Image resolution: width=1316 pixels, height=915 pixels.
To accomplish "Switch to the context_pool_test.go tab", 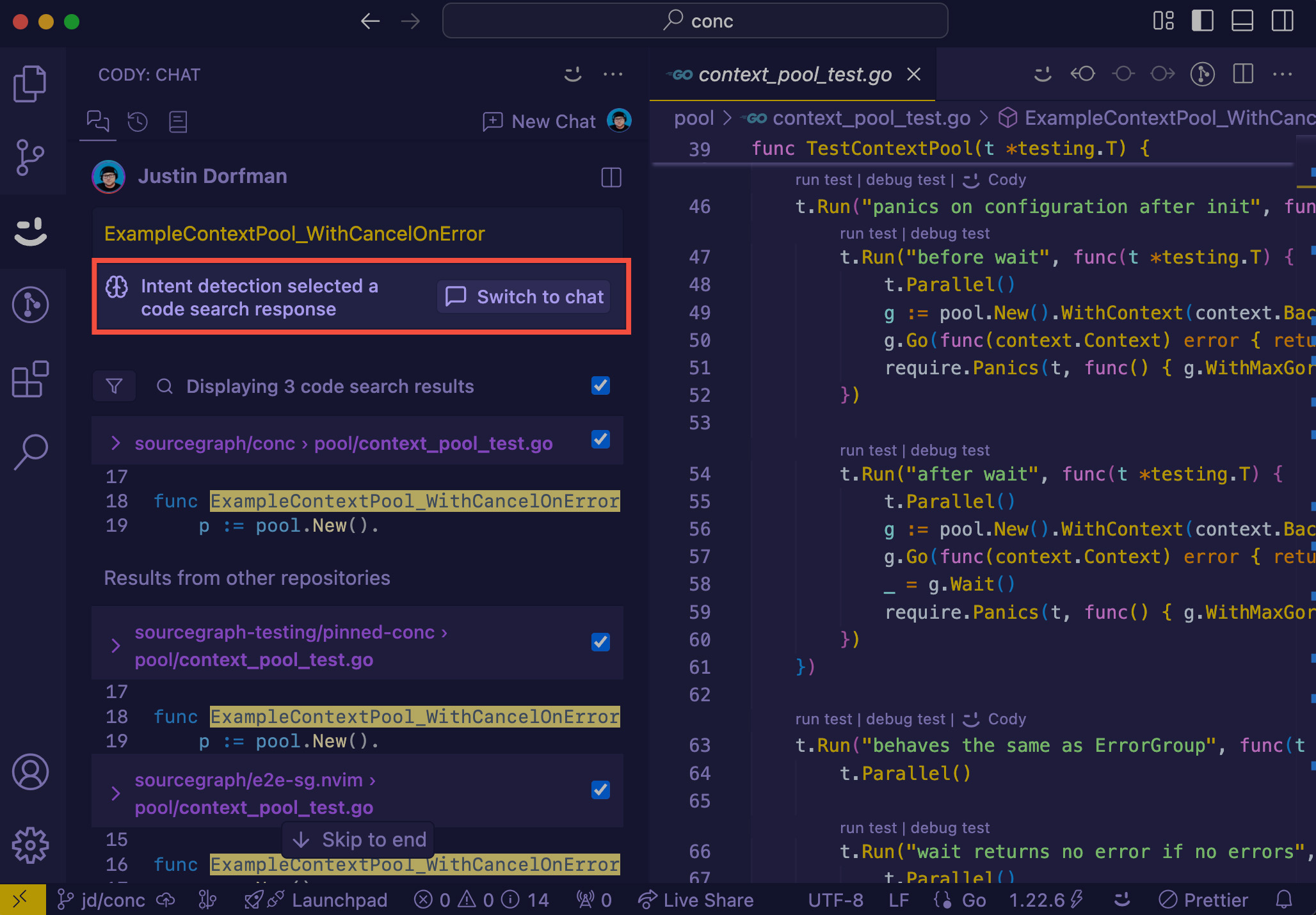I will (x=794, y=74).
